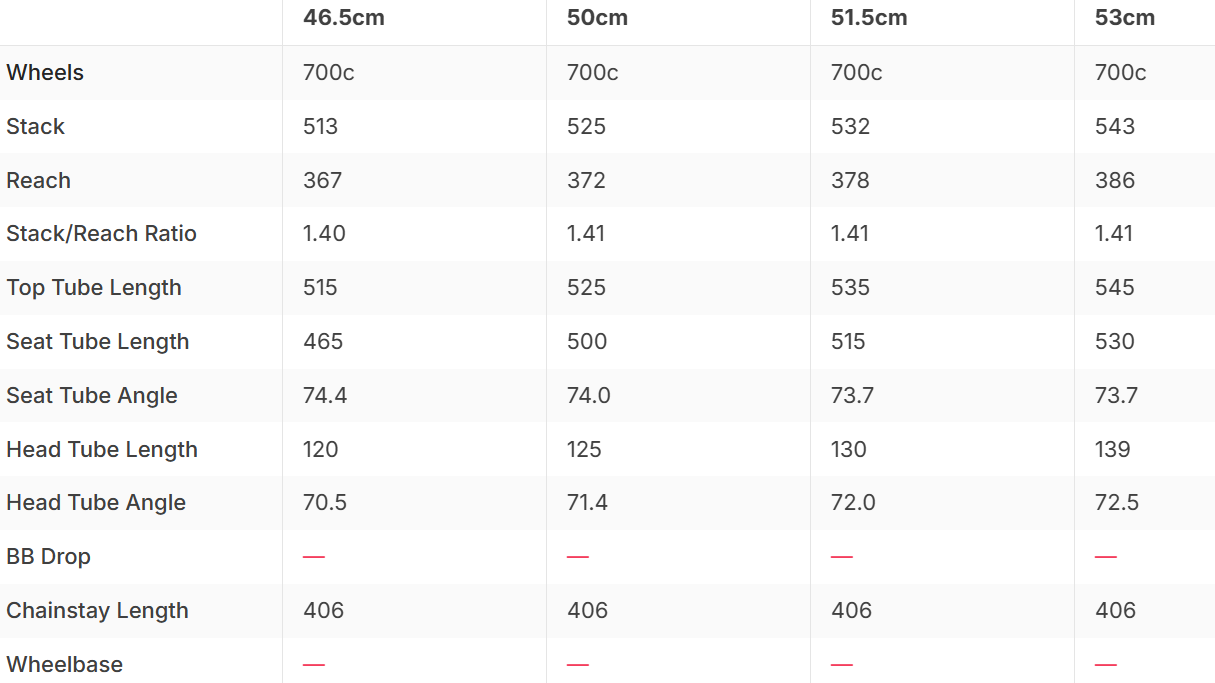This screenshot has width=1215, height=683.
Task: Click the 51.5cm seat tube length 515
Action: tap(848, 342)
